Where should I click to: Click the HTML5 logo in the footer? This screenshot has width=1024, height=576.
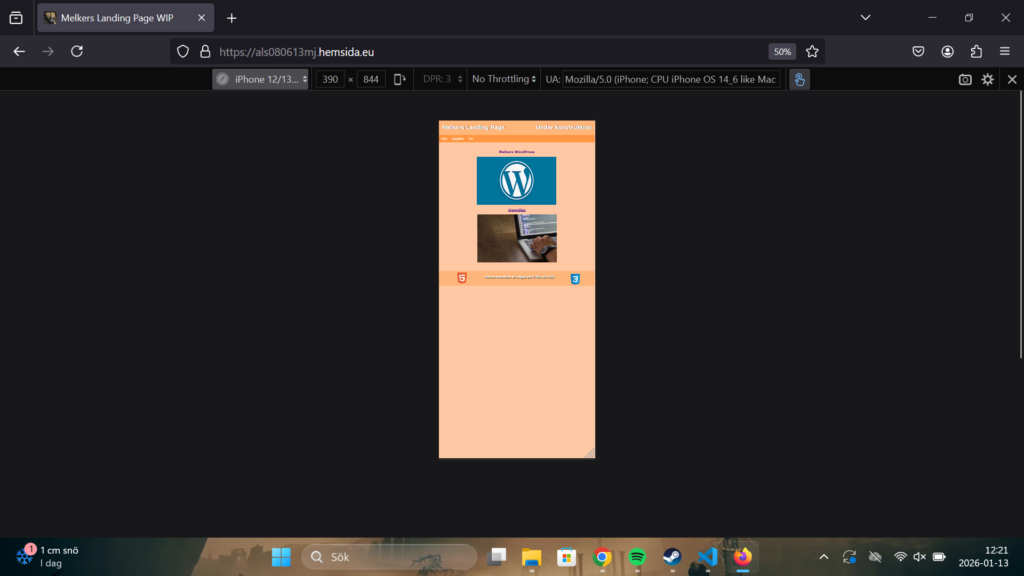point(461,278)
